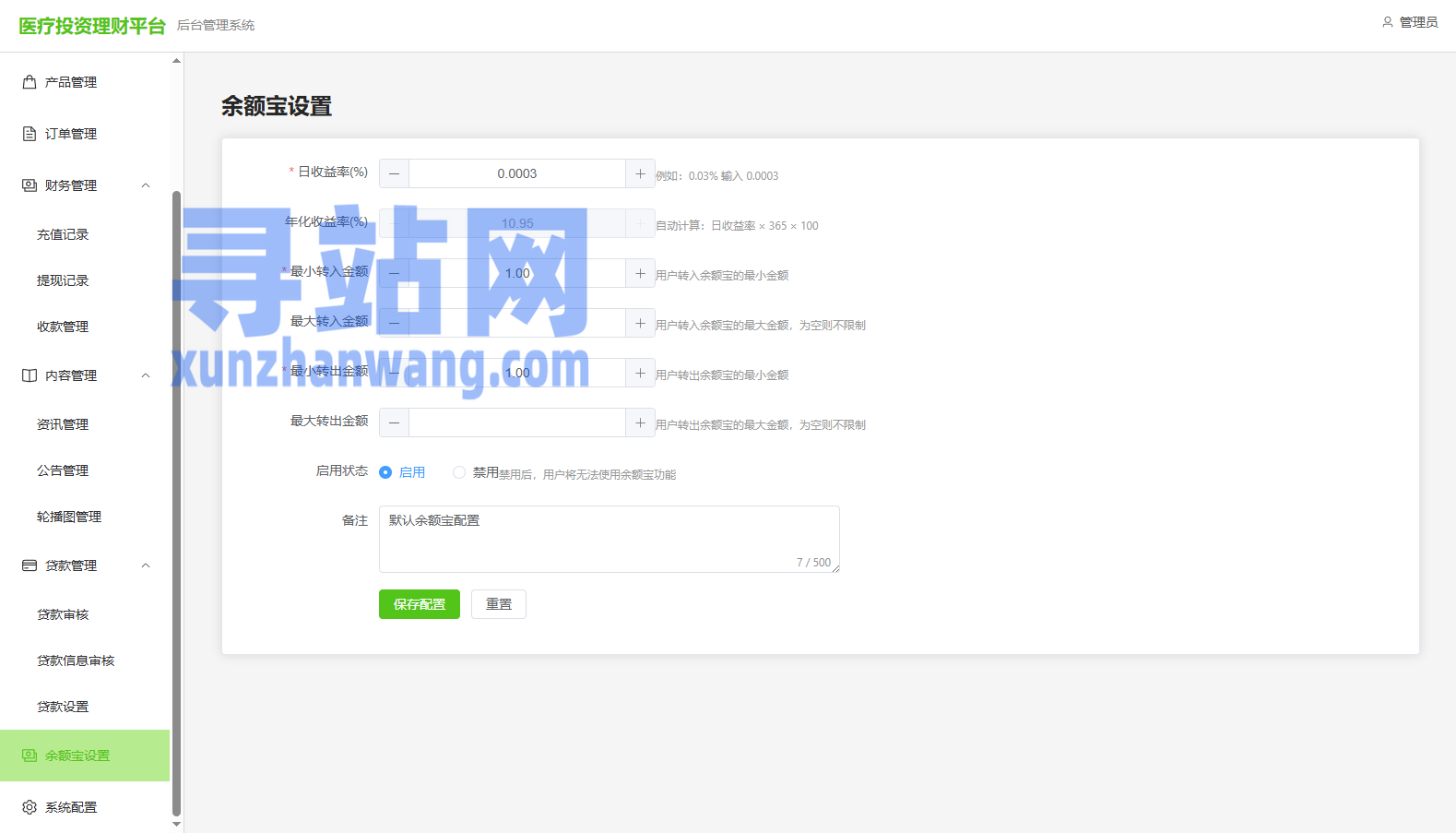1456x833 pixels.
Task: Click the 余额宝设置 sidebar icon
Action: pos(30,756)
